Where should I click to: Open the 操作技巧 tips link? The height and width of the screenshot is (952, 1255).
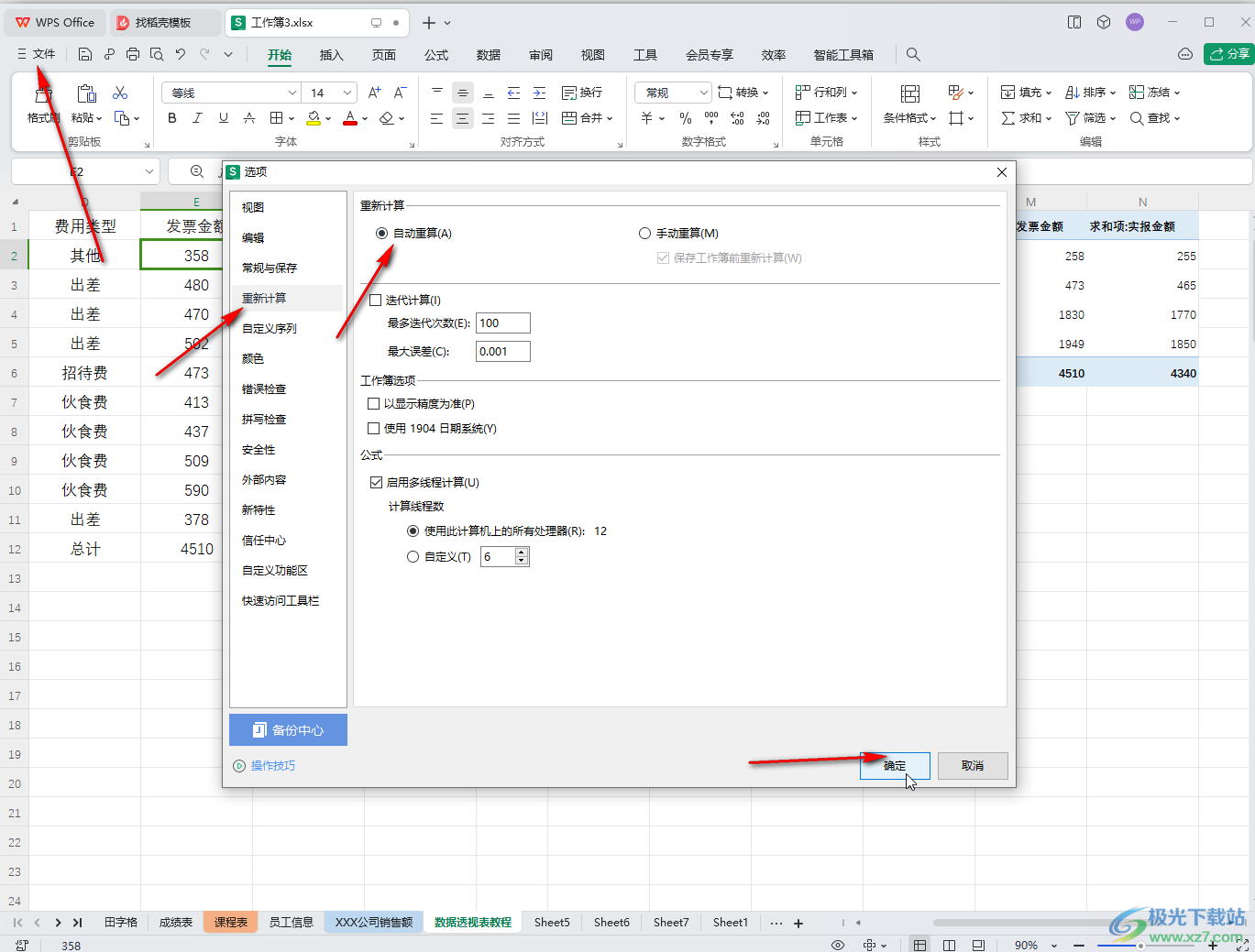tap(273, 766)
